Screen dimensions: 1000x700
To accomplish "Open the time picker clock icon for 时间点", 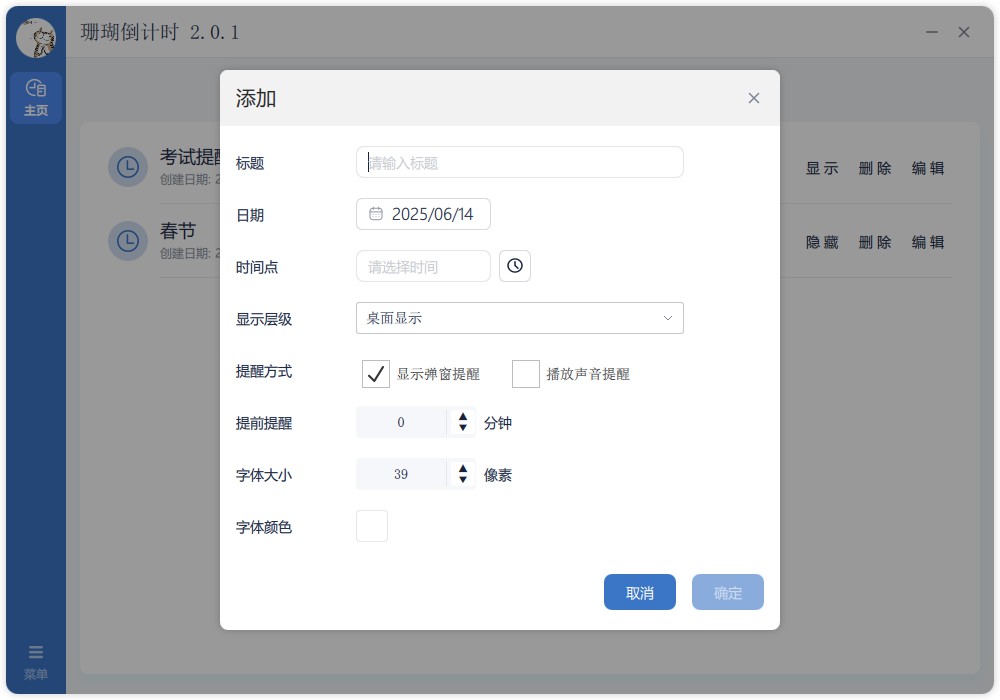I will click(515, 266).
